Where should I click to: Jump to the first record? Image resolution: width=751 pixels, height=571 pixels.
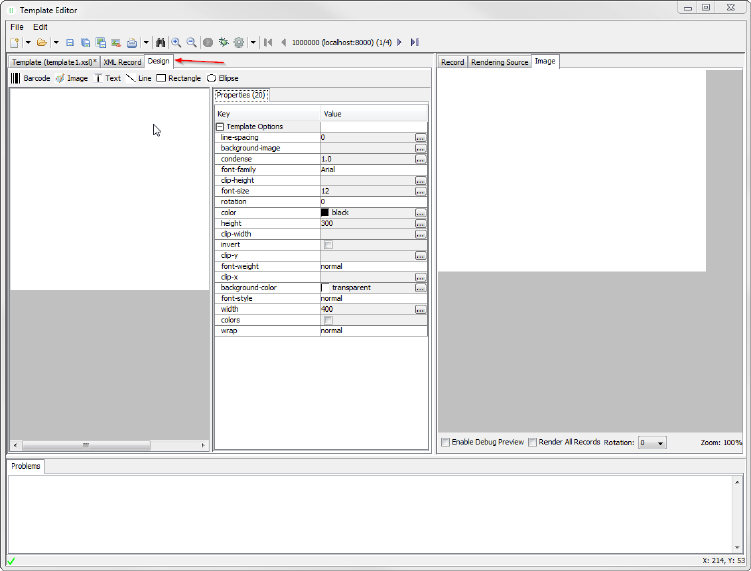(x=268, y=43)
